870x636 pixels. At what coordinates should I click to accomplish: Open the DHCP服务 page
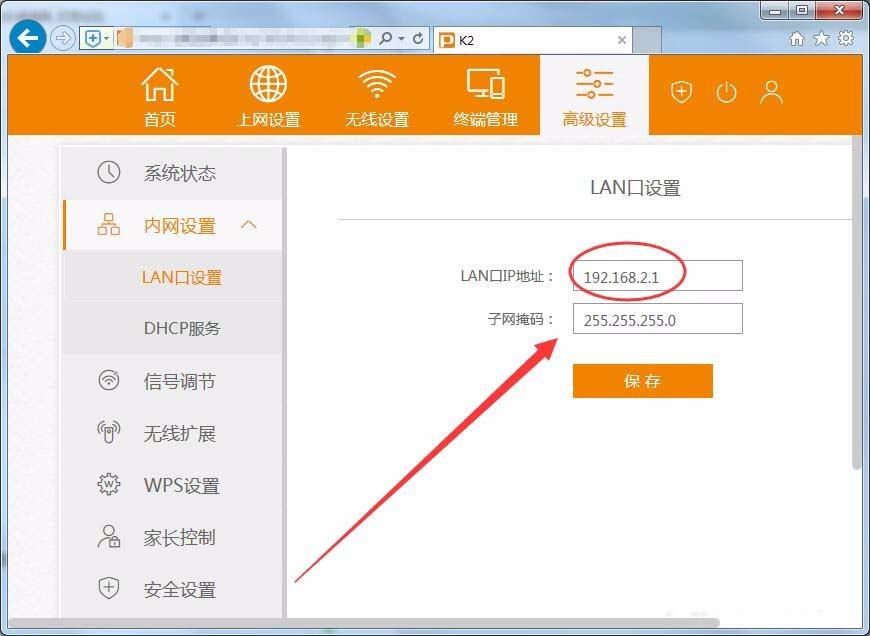coord(182,329)
